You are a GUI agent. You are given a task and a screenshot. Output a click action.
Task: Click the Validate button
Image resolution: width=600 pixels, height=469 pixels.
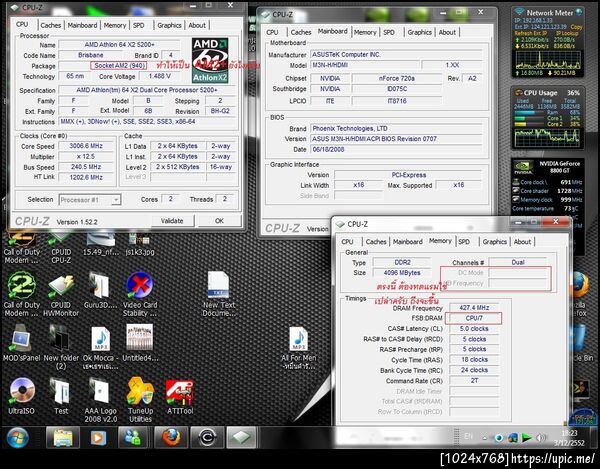click(172, 221)
